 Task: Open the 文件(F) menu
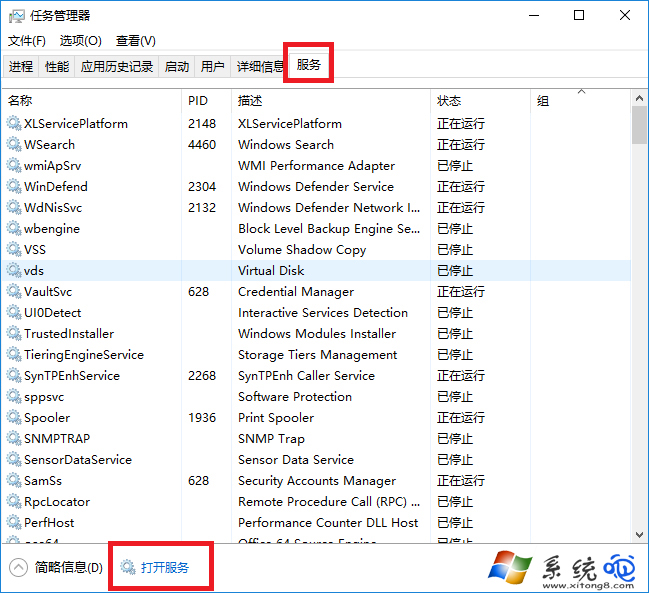[x=27, y=41]
